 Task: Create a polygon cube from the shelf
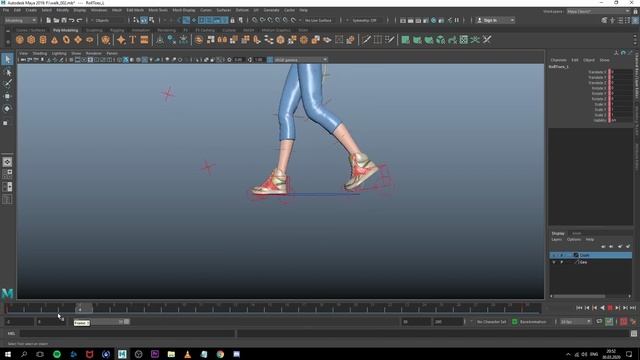(31, 40)
